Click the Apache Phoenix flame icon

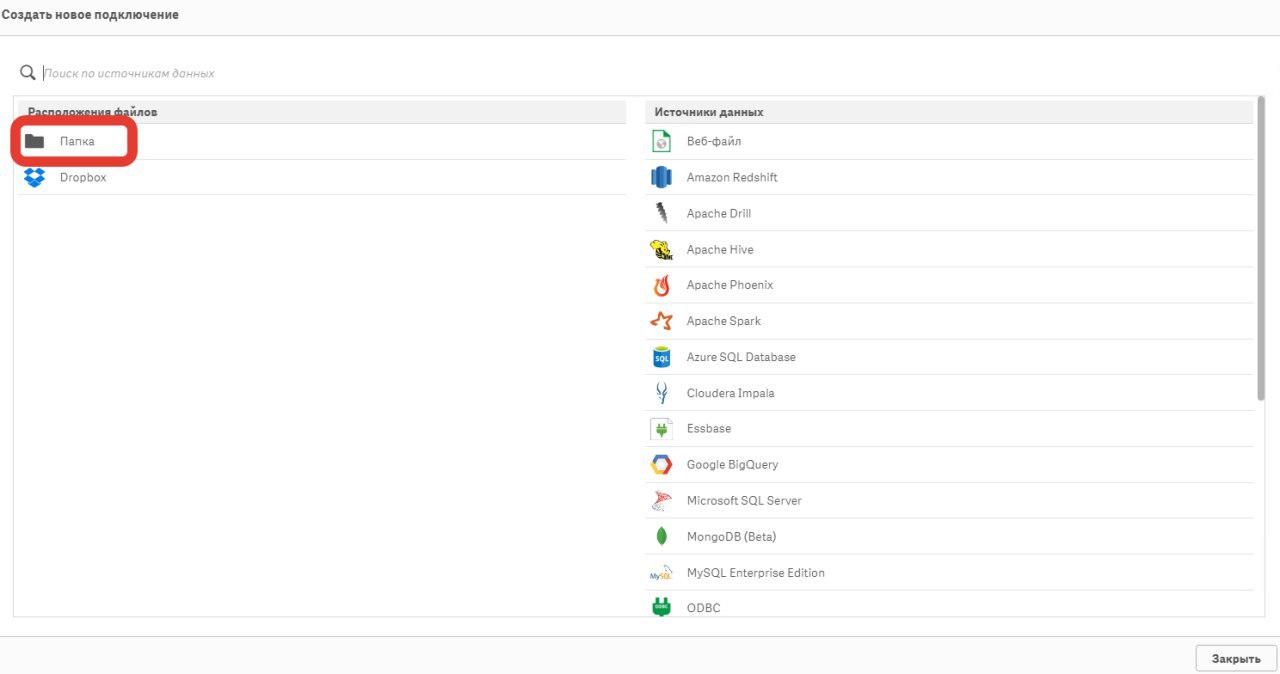(661, 286)
